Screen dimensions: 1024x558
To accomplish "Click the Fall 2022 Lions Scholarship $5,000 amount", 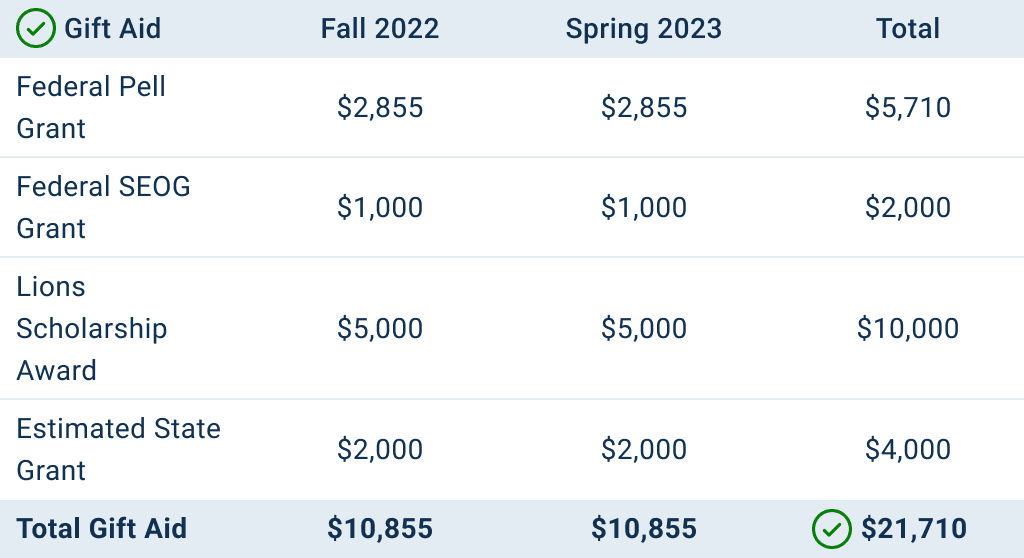I will pos(380,328).
